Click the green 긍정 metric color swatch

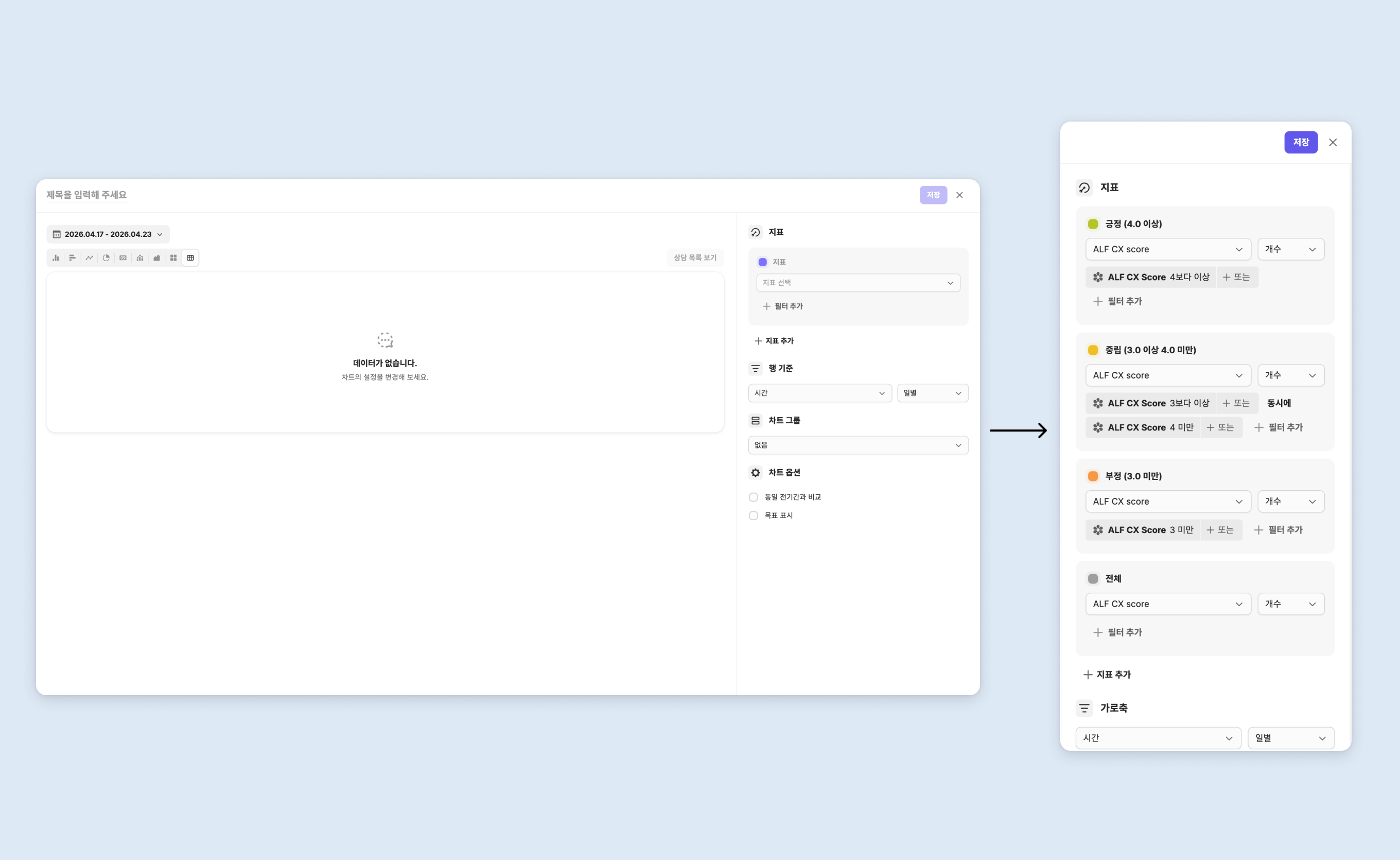coord(1093,224)
